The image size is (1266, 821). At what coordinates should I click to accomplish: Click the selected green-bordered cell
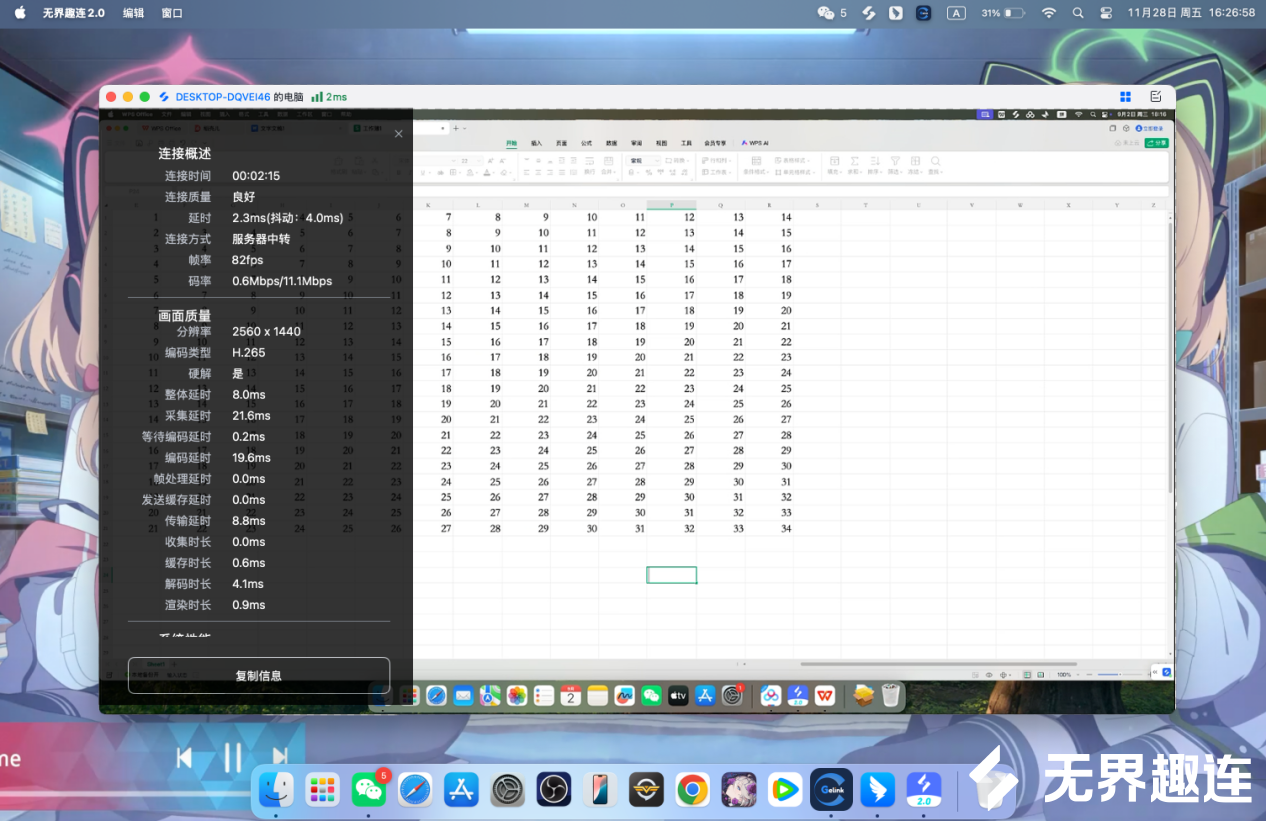(671, 575)
